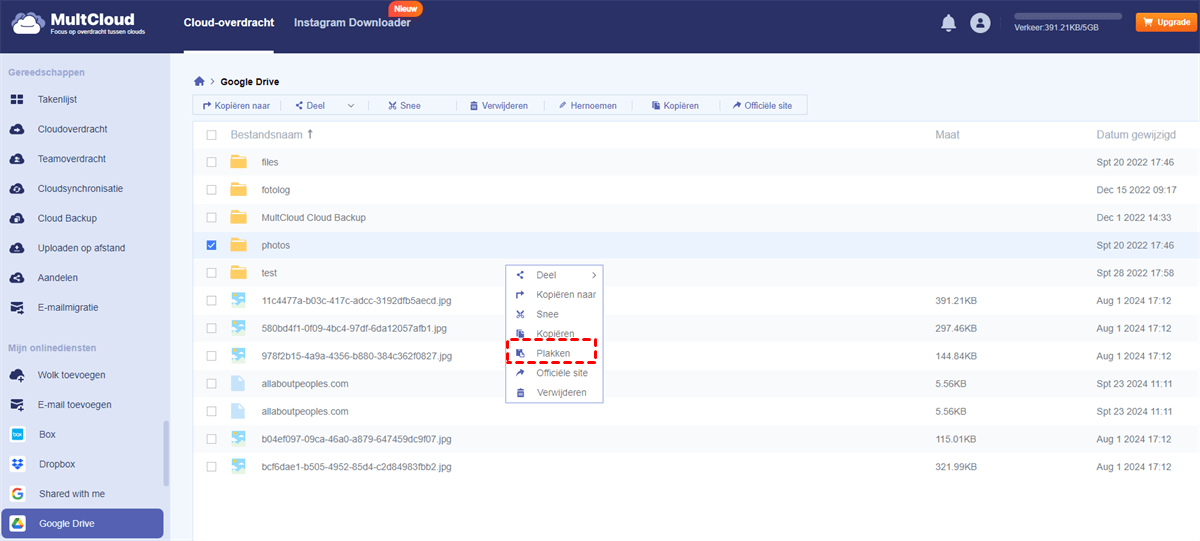Click the files folder icon

[x=238, y=162]
